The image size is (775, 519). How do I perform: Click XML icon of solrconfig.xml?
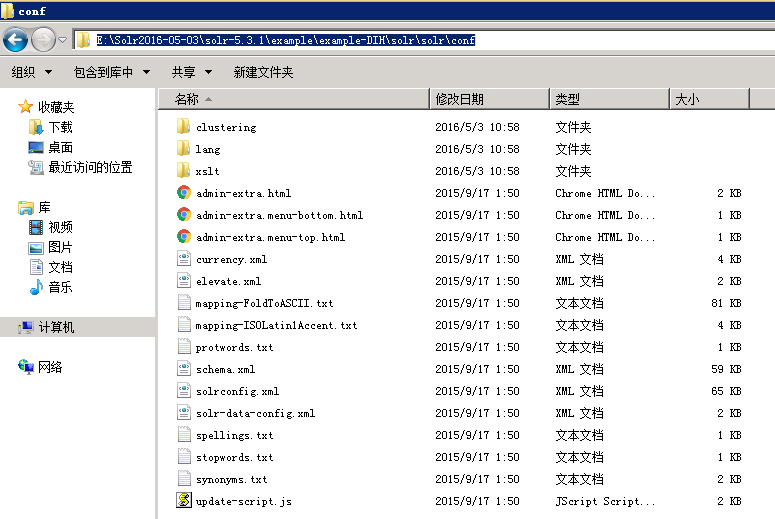184,390
